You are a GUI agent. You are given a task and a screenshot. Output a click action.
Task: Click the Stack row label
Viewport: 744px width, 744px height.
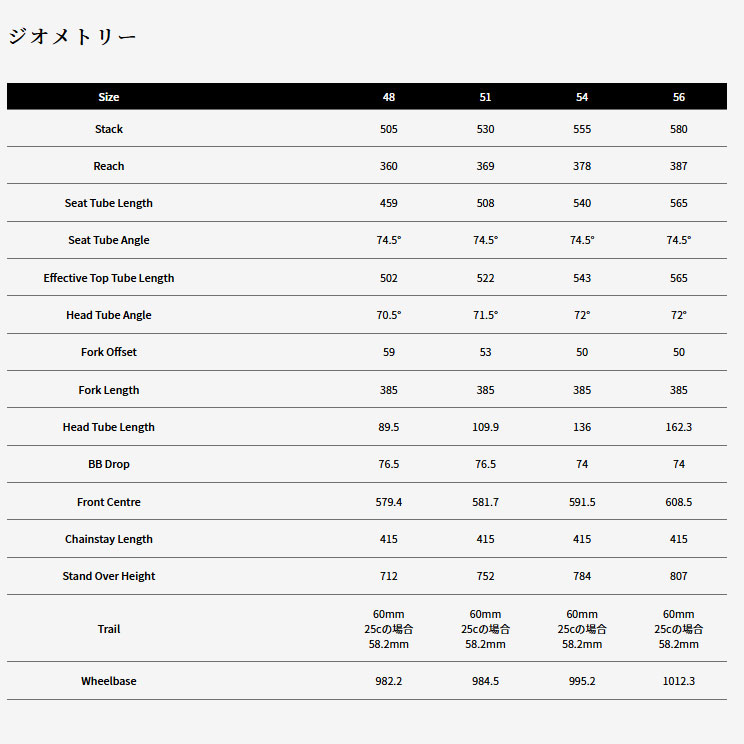coord(109,129)
